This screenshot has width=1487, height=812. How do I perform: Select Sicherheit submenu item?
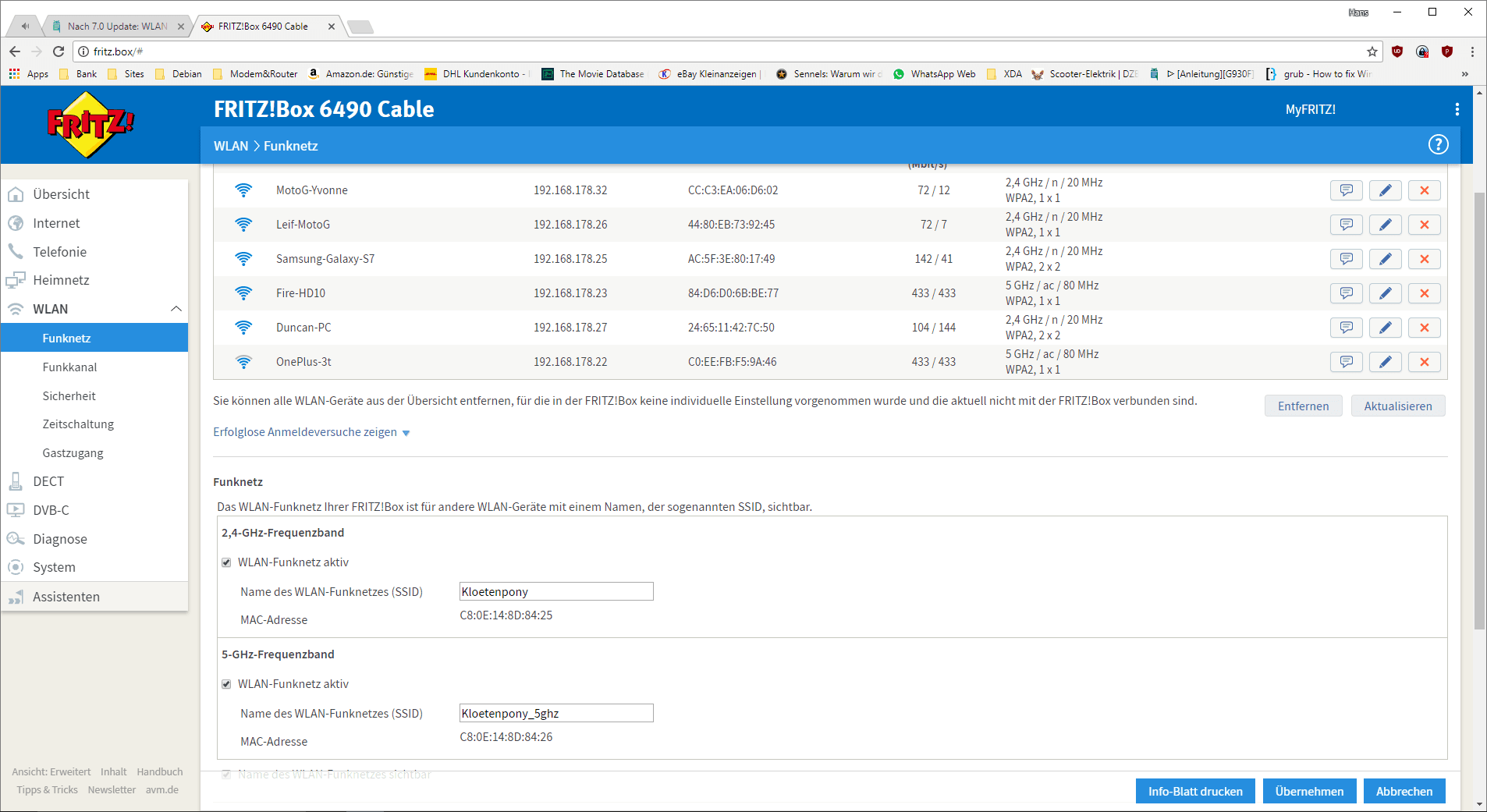click(x=94, y=396)
